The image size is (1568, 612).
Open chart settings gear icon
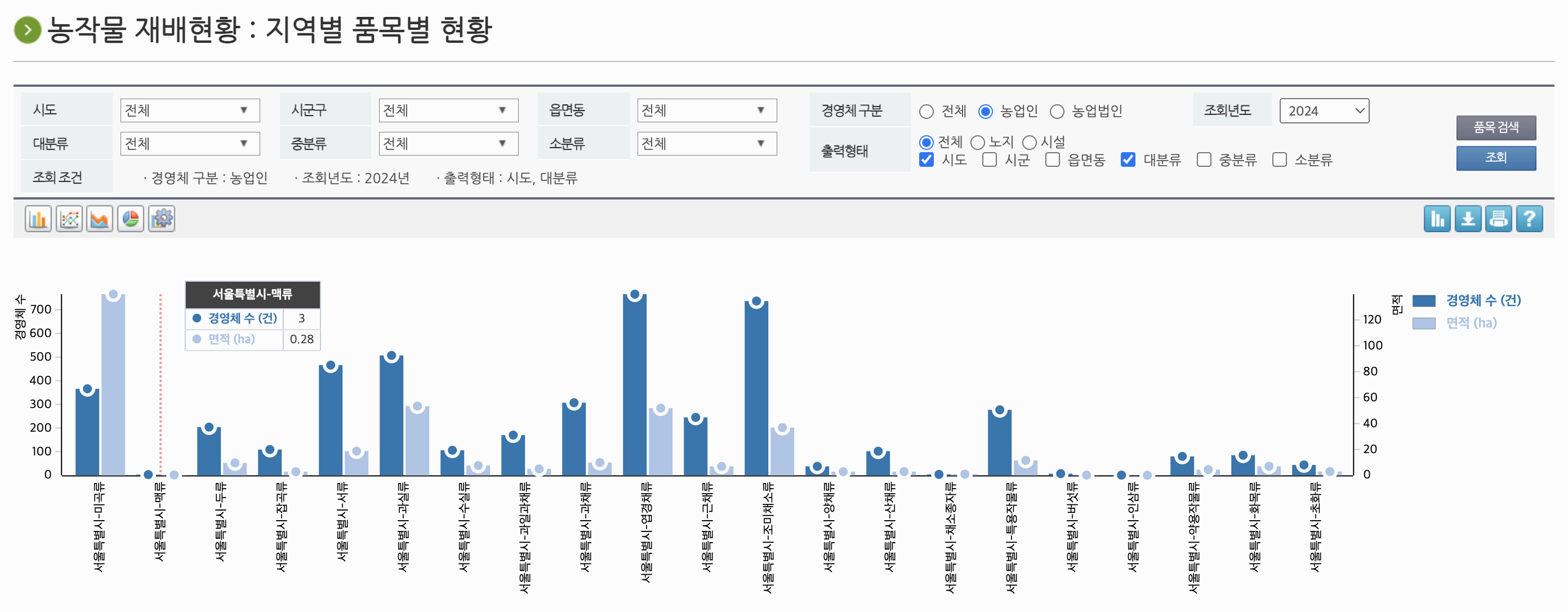click(161, 219)
